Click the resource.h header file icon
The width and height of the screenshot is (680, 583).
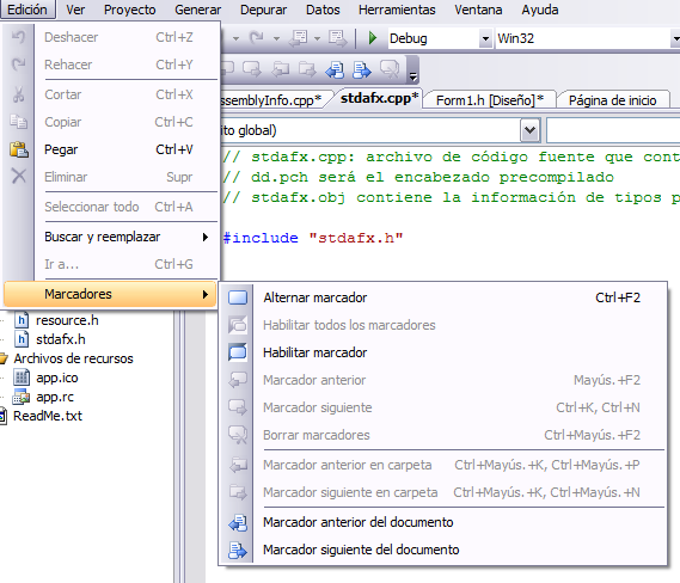point(21,320)
